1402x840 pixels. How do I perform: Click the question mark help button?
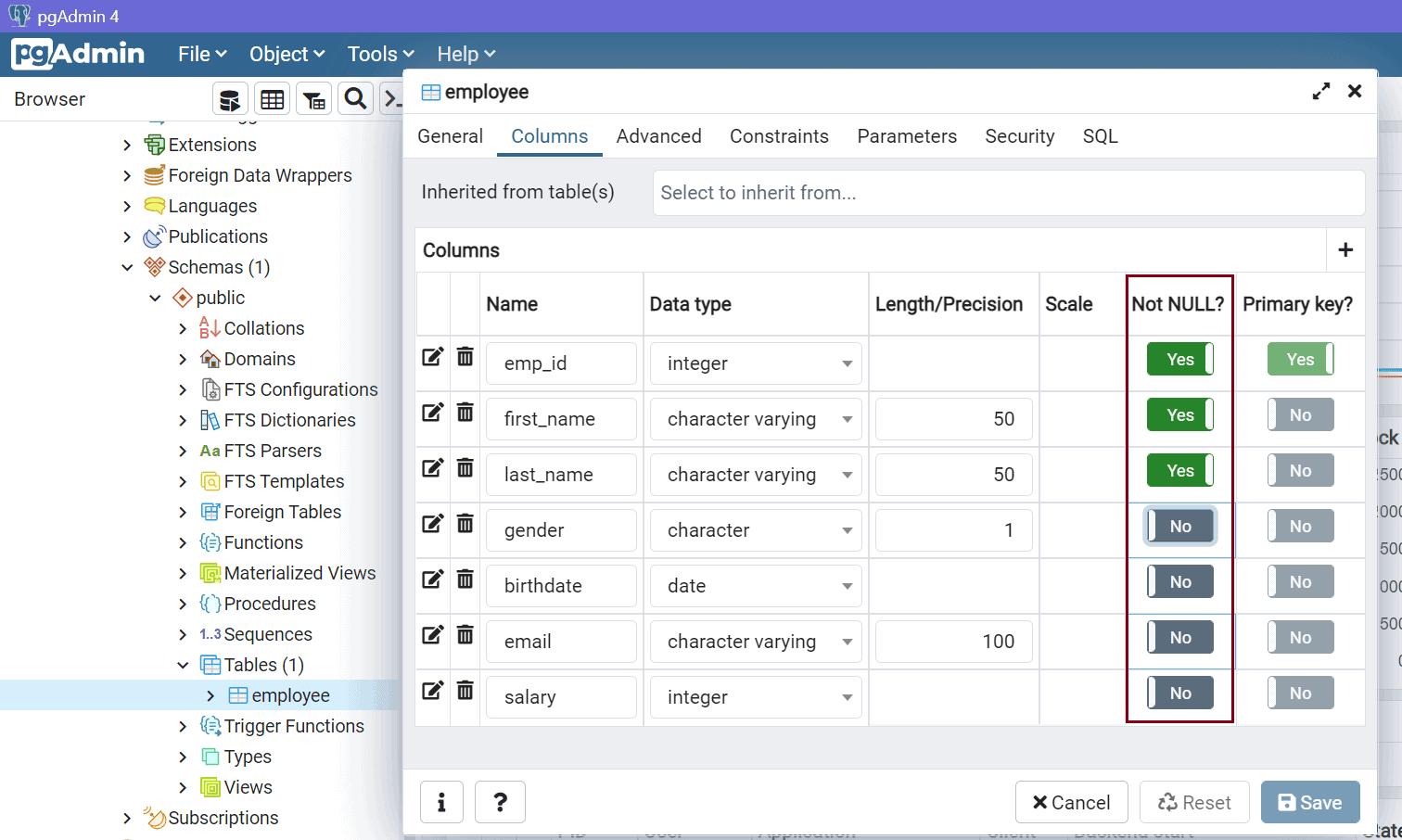pos(500,802)
